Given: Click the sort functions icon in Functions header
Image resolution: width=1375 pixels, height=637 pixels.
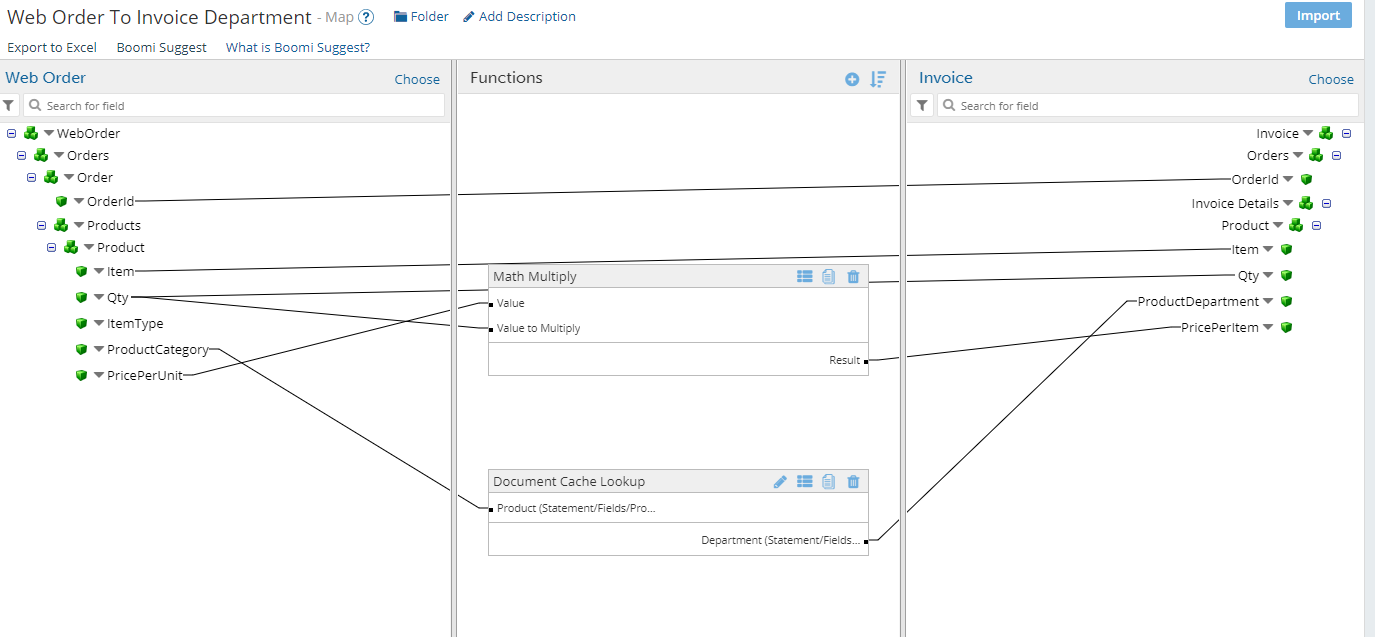Looking at the screenshot, I should coord(877,79).
